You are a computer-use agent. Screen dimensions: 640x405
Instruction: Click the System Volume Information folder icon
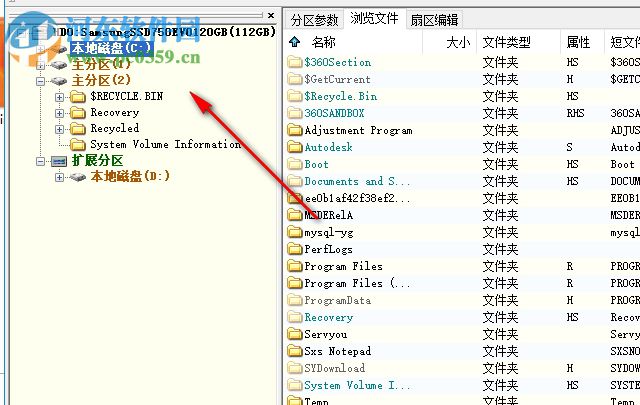coord(78,145)
